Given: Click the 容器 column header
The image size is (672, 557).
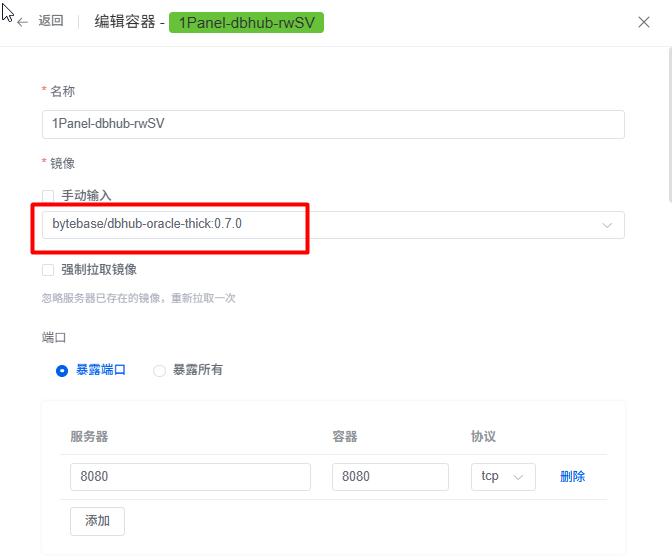Looking at the screenshot, I should tap(345, 437).
